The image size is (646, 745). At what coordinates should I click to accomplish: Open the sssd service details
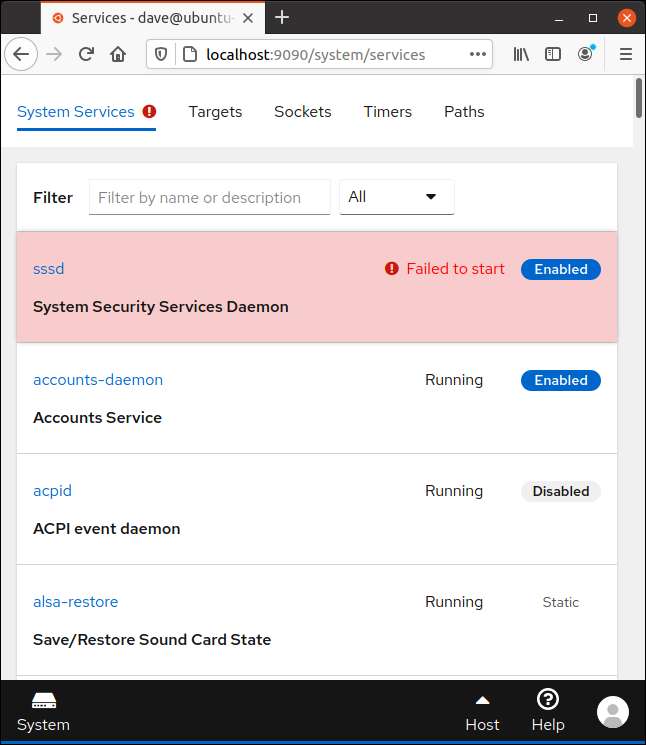(x=48, y=269)
